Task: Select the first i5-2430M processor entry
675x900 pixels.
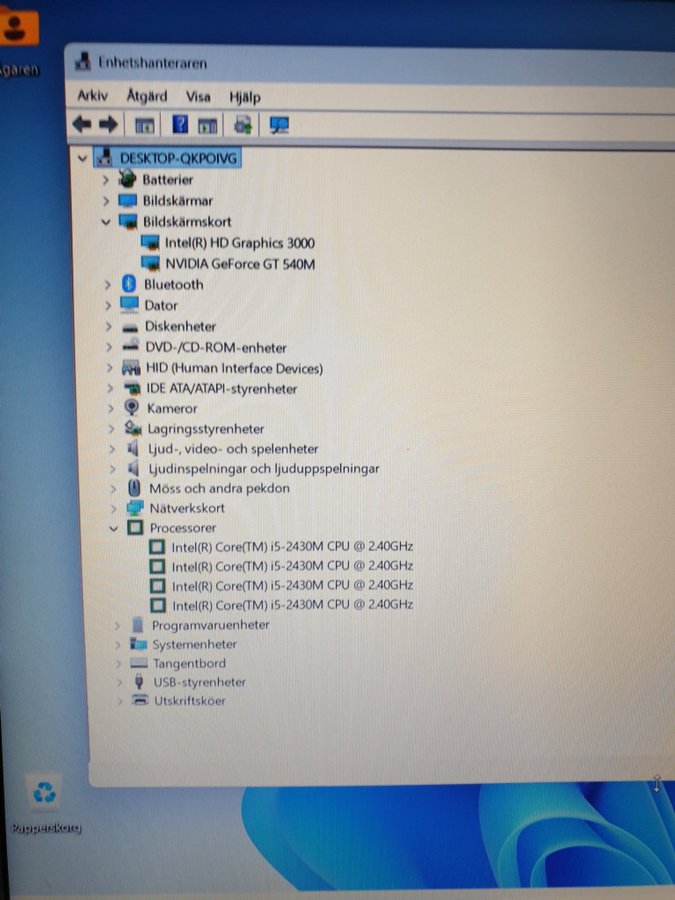Action: 292,547
